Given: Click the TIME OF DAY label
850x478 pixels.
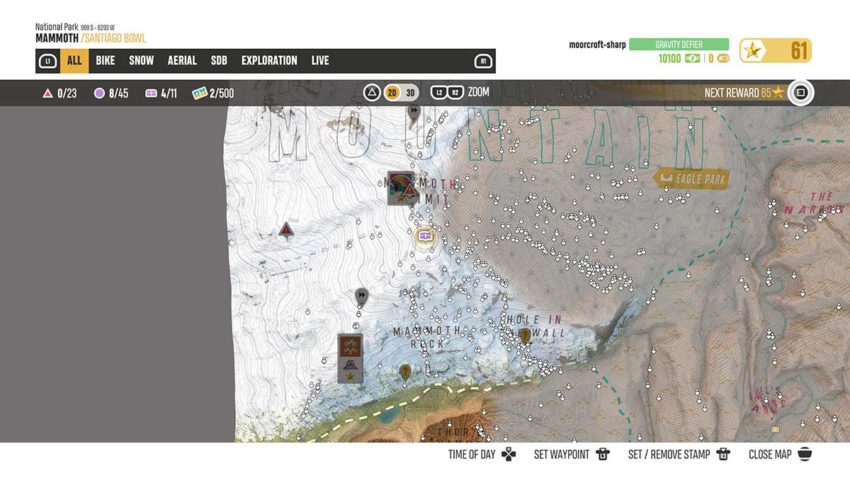Looking at the screenshot, I should click(472, 454).
